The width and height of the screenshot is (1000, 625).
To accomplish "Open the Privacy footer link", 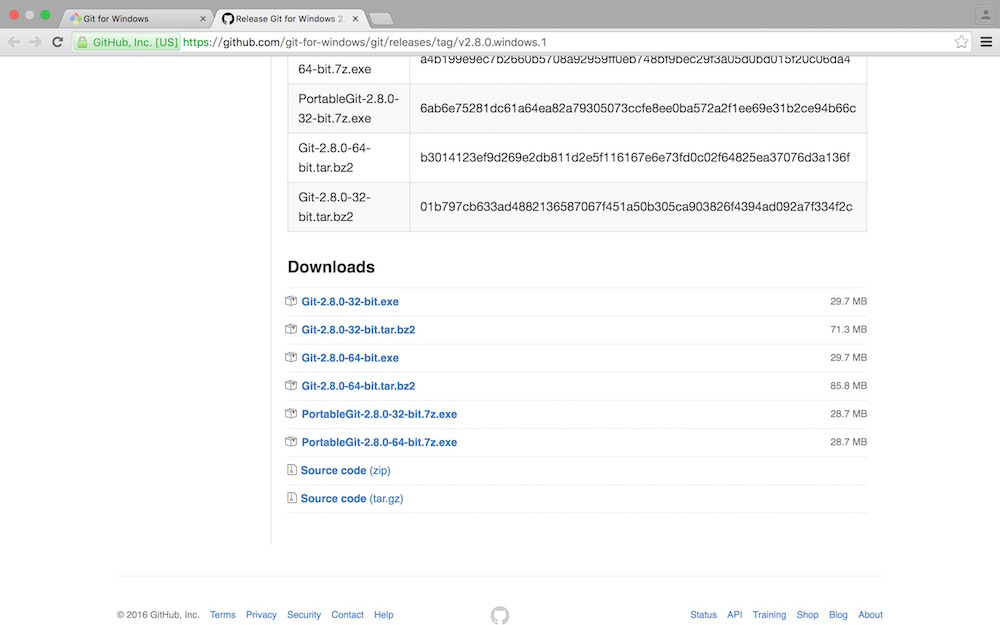I will tap(261, 615).
